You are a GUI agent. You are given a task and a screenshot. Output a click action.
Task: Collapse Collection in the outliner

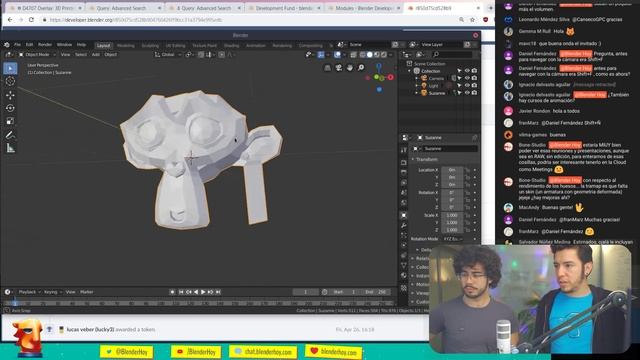click(x=409, y=71)
